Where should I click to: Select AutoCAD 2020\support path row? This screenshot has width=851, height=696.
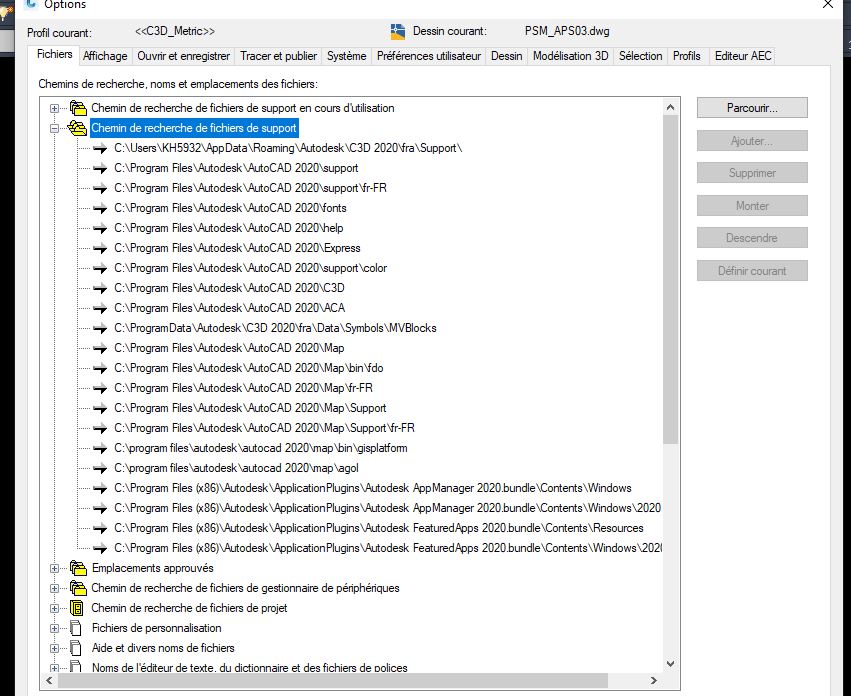(236, 168)
